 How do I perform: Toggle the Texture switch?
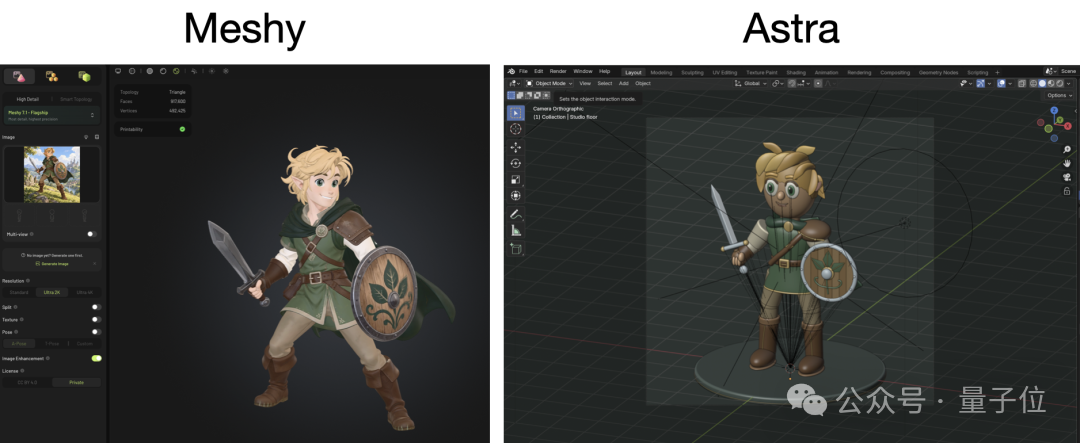(x=96, y=320)
